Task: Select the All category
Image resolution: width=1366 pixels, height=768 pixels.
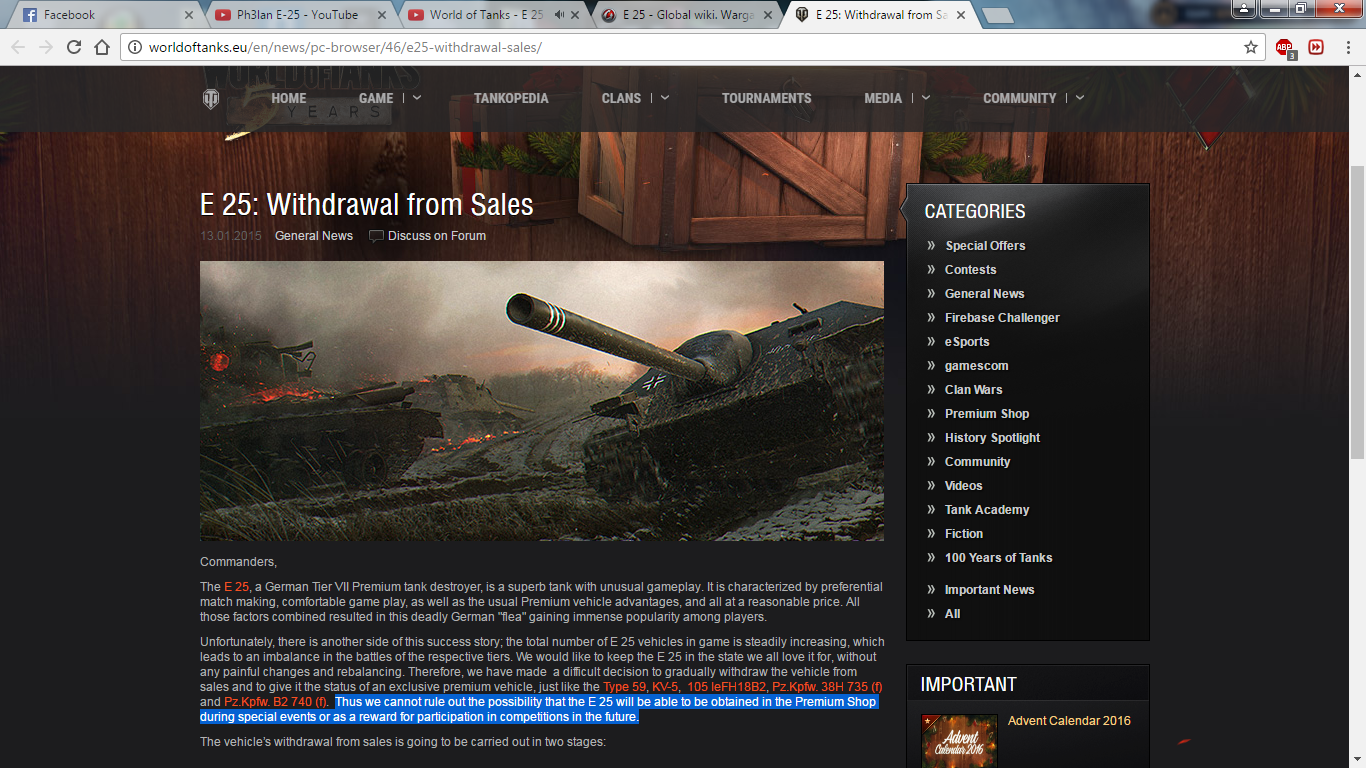Action: point(952,614)
